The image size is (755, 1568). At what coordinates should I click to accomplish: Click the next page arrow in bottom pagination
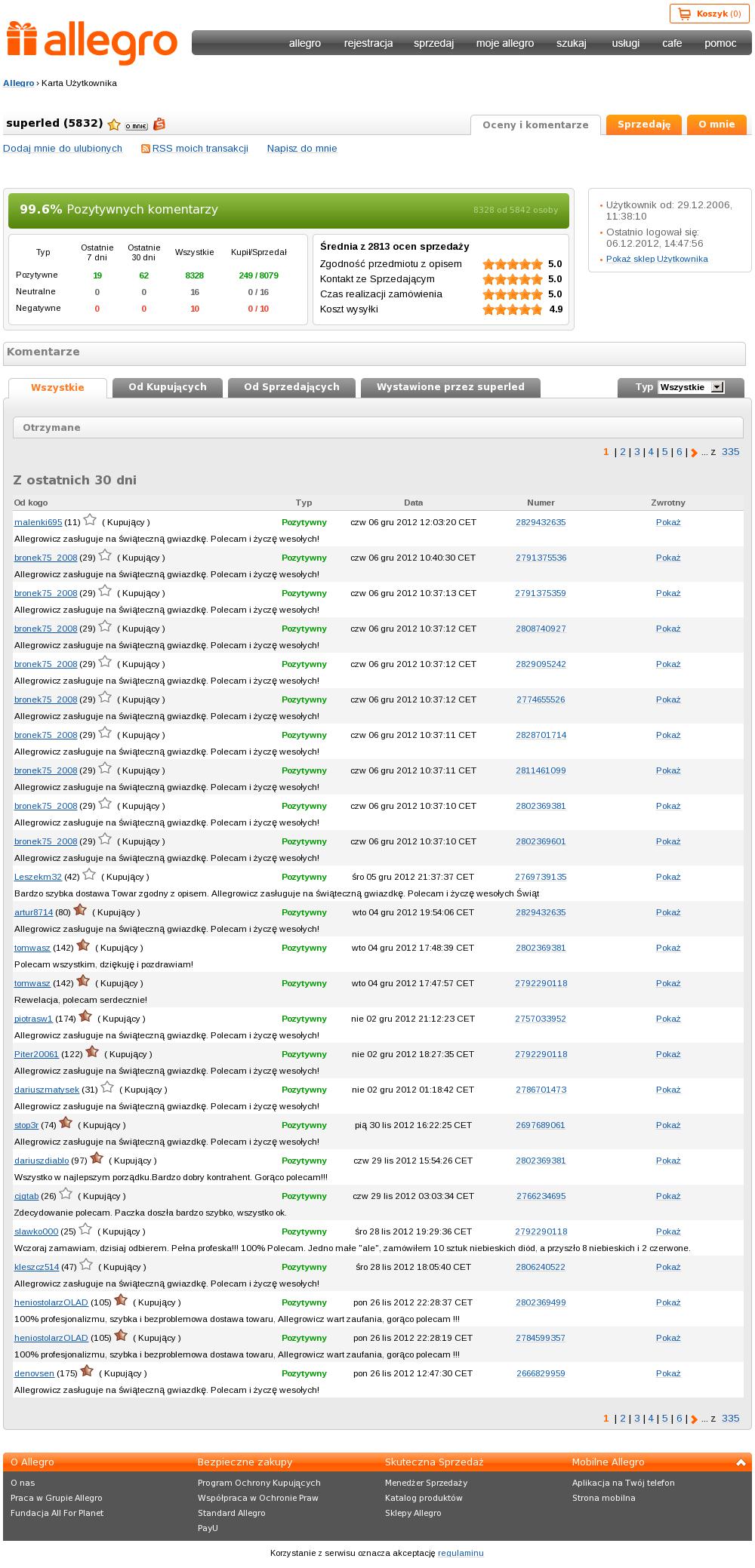tap(695, 1419)
